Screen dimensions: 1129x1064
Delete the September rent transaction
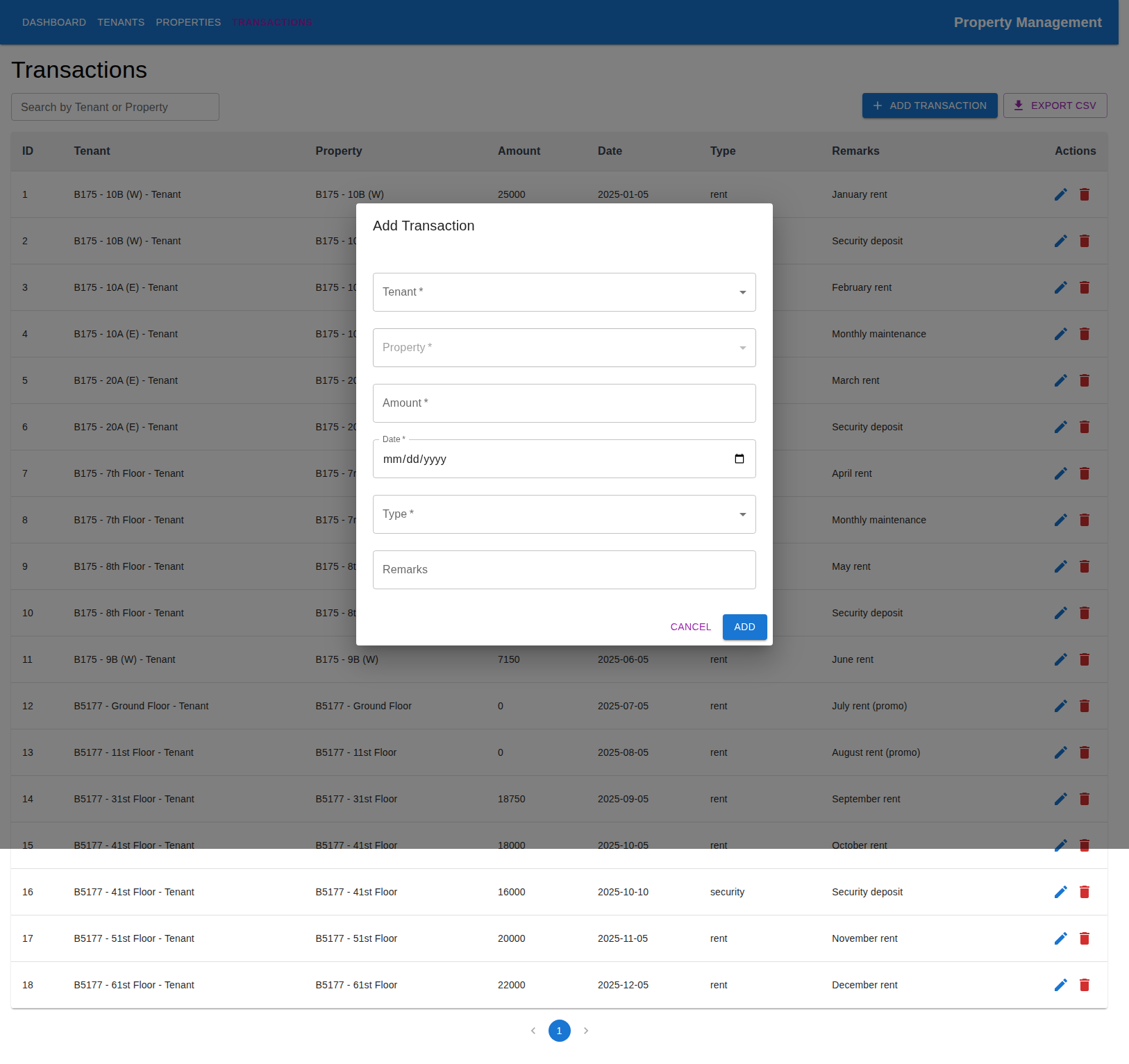click(1085, 799)
